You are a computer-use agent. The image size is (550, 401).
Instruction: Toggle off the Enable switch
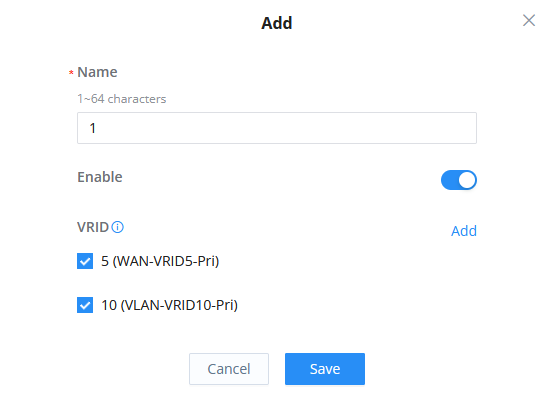458,180
